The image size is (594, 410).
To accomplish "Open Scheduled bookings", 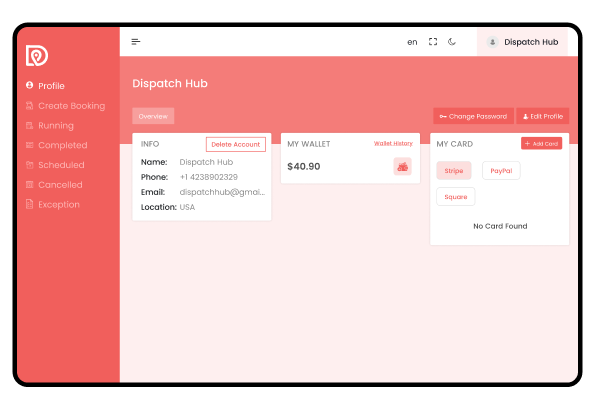I will (x=55, y=165).
